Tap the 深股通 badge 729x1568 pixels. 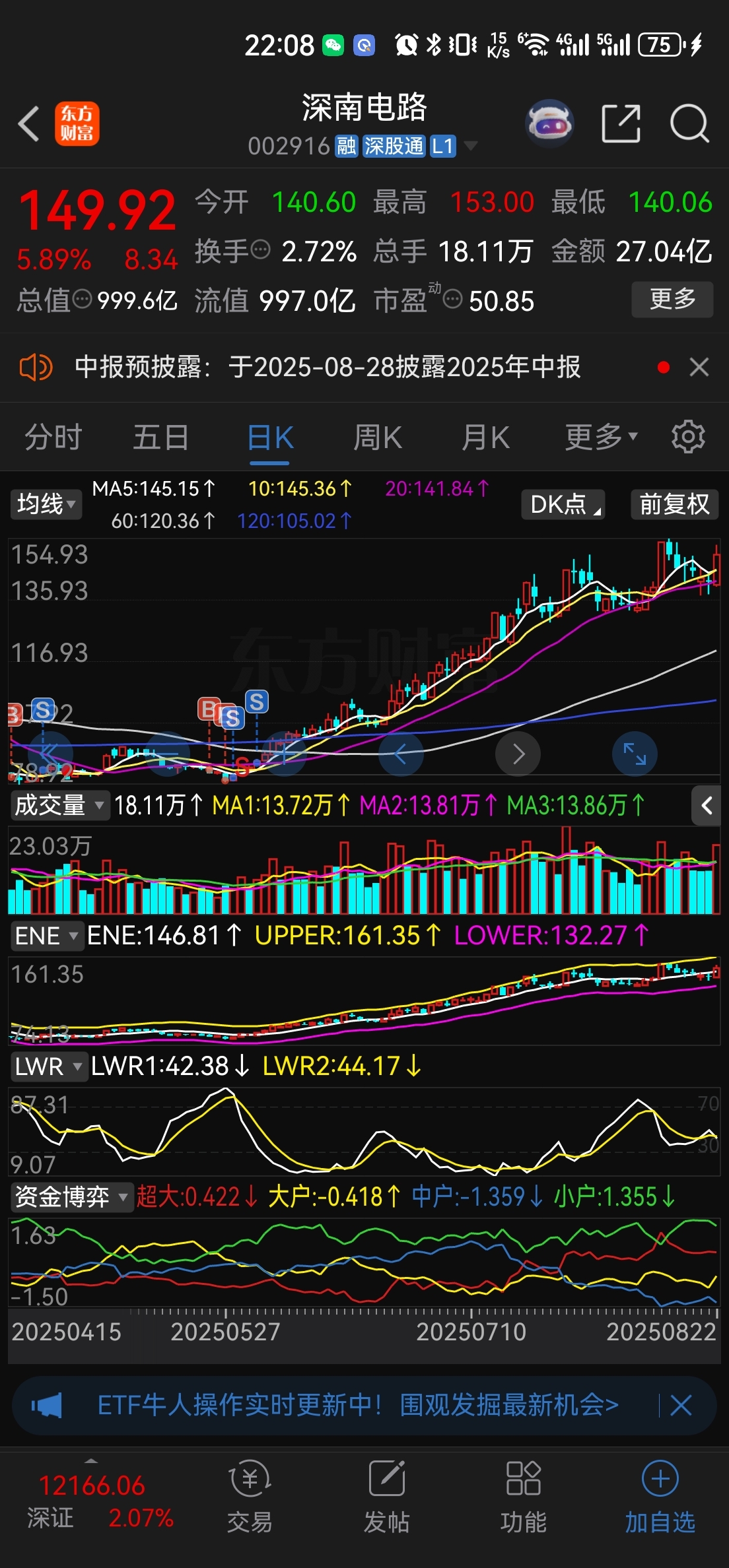pyautogui.click(x=394, y=146)
